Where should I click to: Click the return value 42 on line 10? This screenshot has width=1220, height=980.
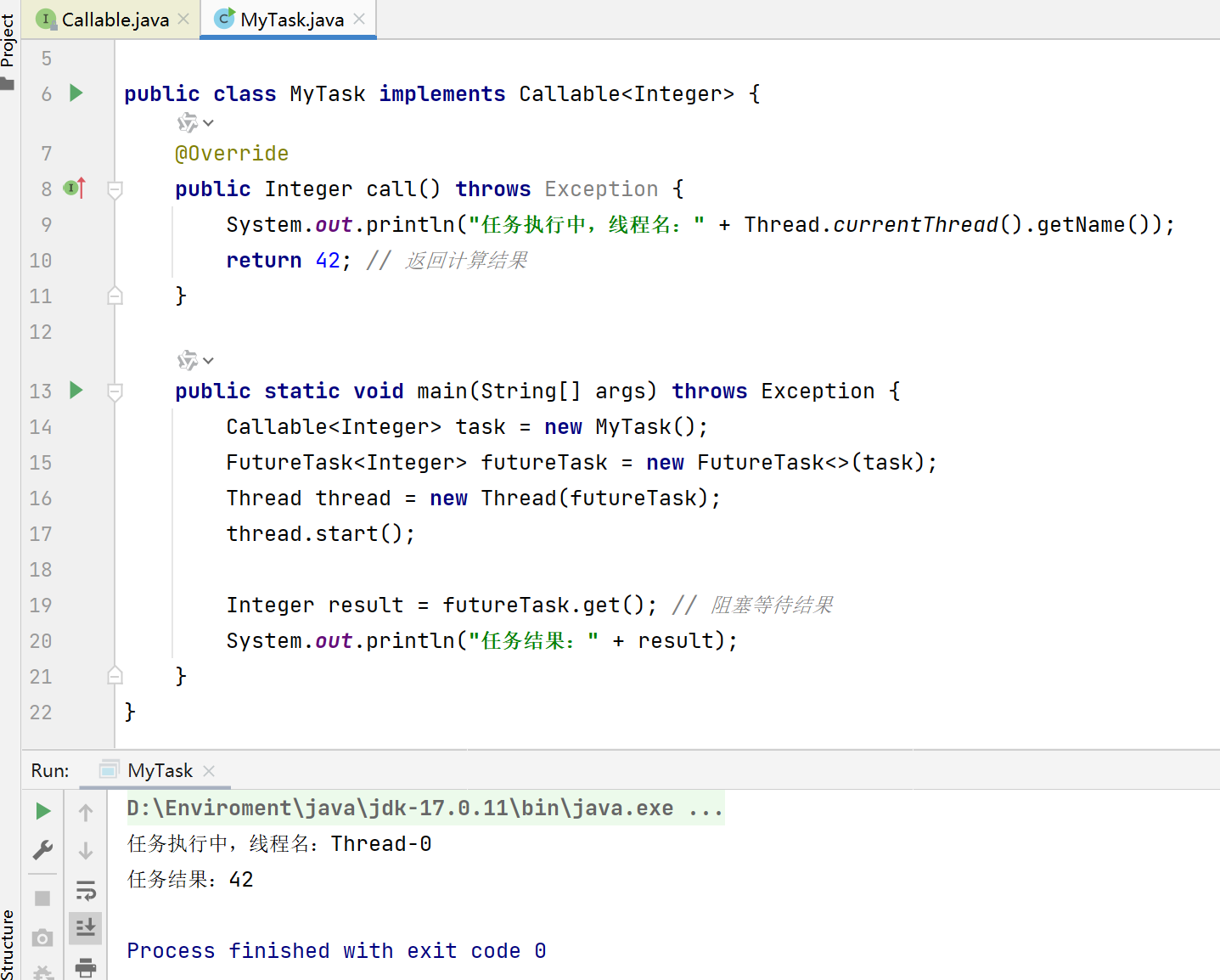point(328,260)
